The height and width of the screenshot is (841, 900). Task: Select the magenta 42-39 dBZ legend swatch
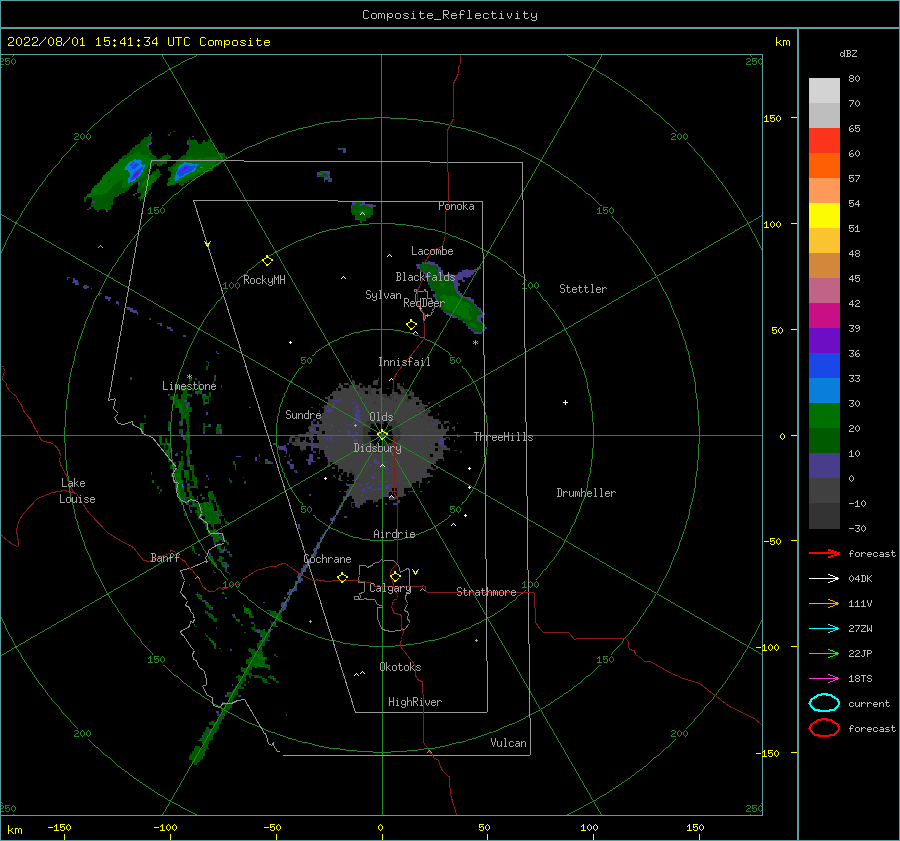(824, 316)
